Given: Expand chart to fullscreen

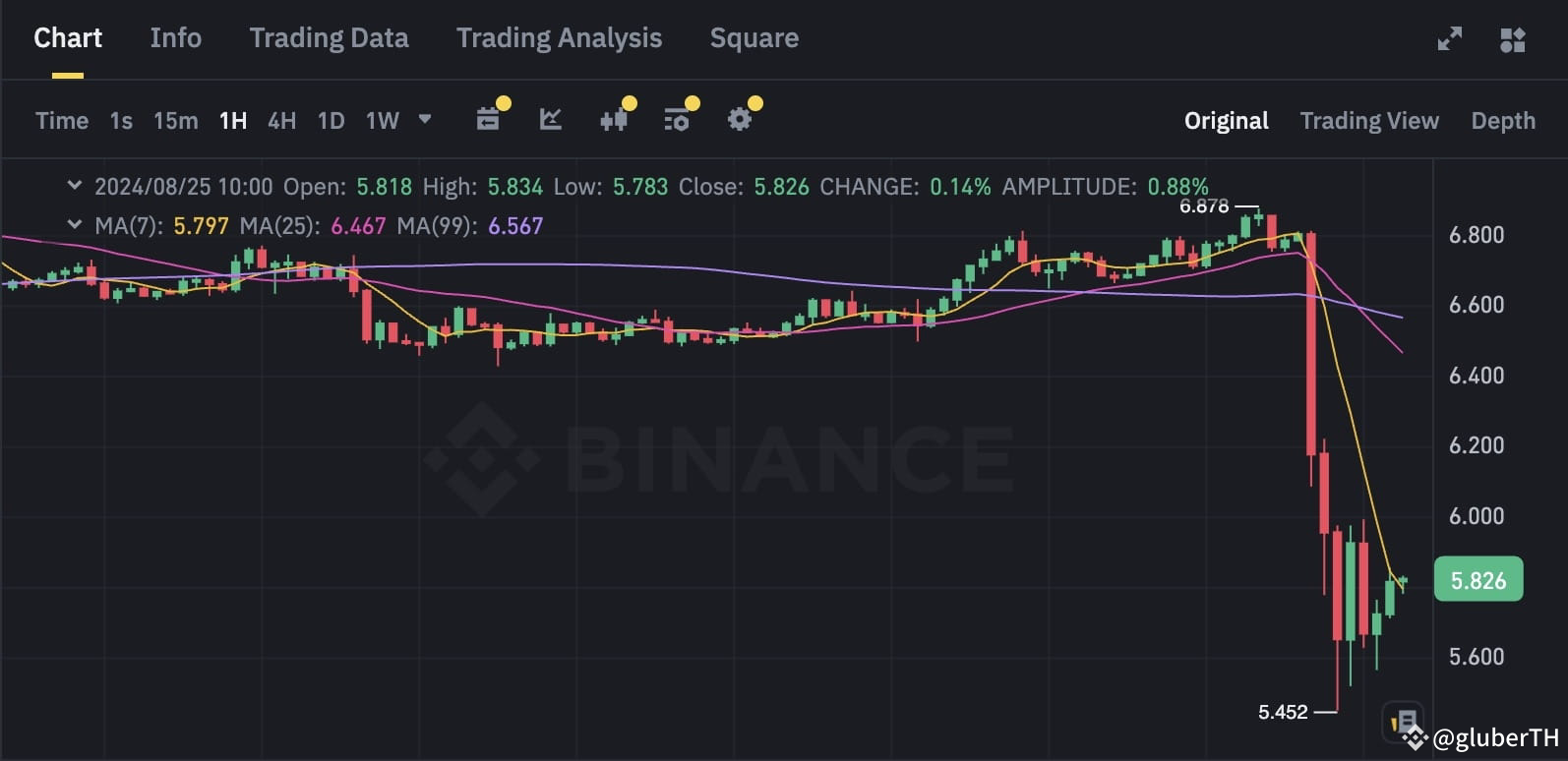Looking at the screenshot, I should point(1450,39).
